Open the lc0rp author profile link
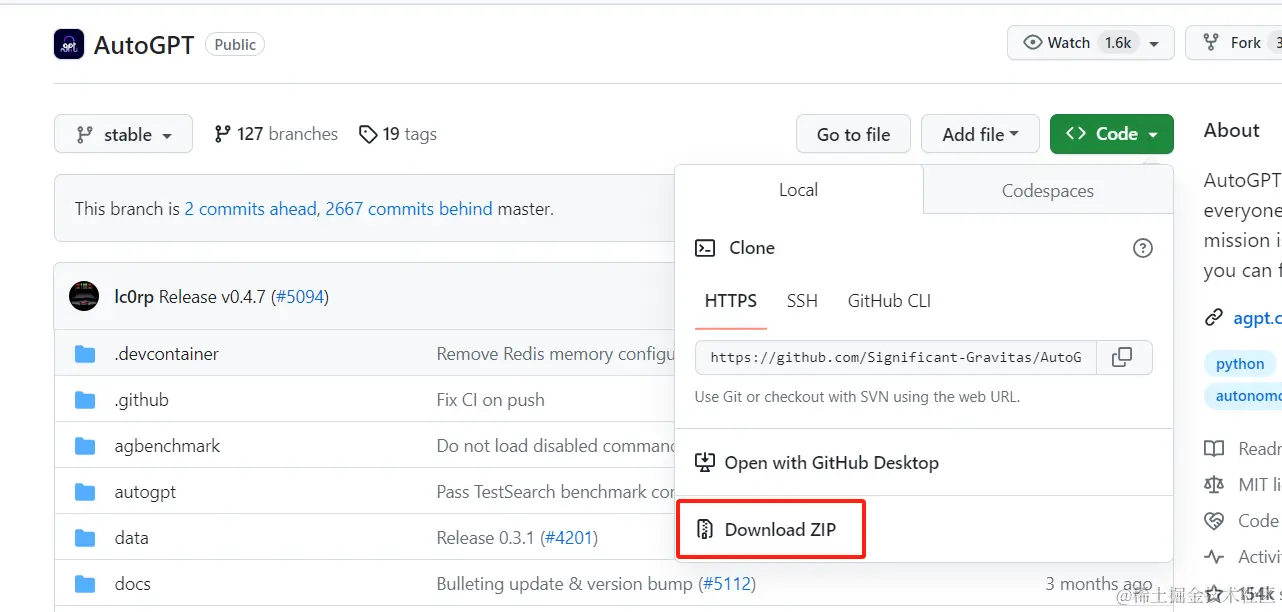Screen dimensions: 1282x612 click(x=134, y=297)
